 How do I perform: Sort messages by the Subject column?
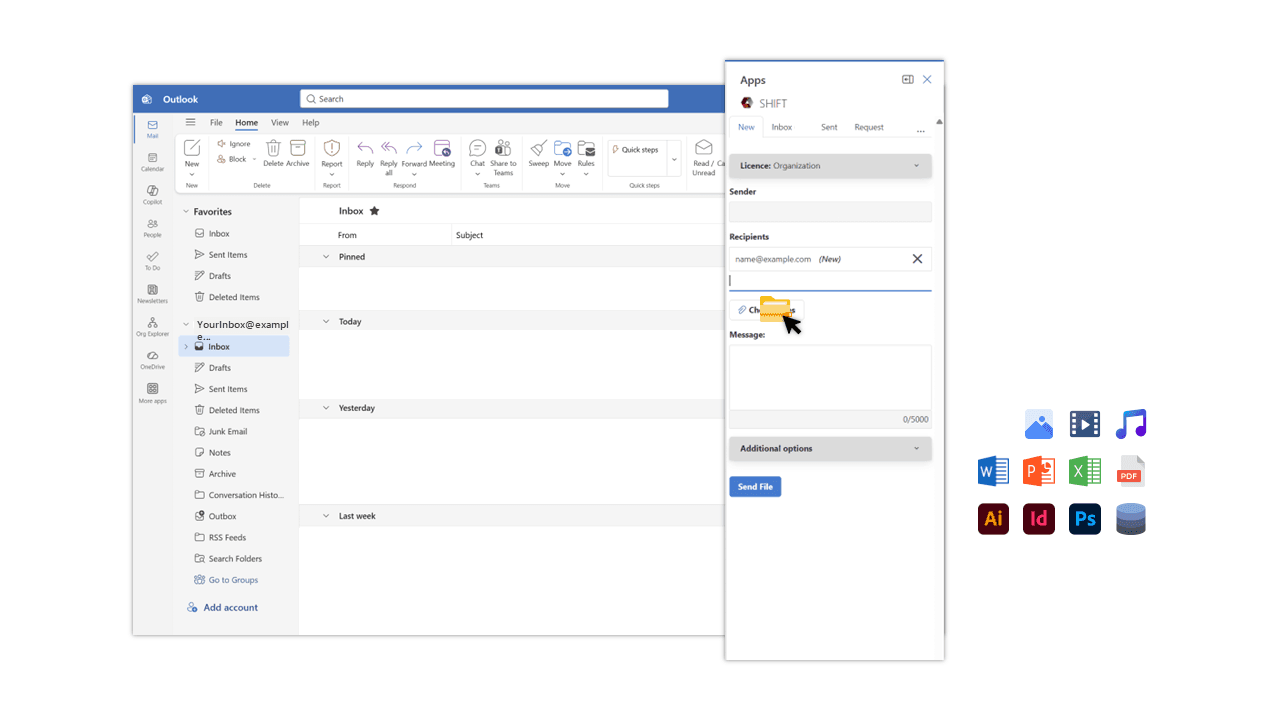(x=470, y=236)
